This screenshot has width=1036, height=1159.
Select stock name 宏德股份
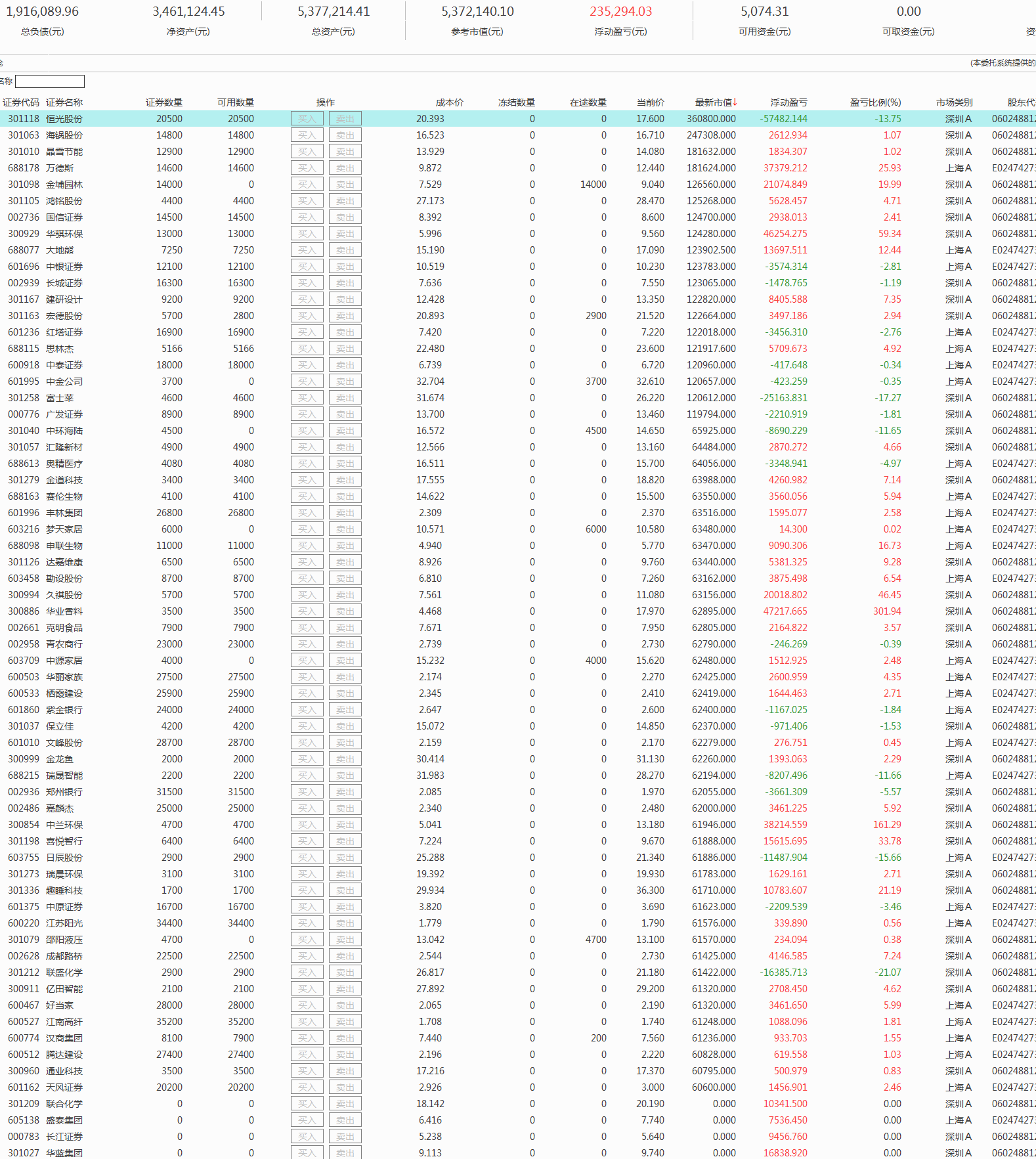point(64,316)
